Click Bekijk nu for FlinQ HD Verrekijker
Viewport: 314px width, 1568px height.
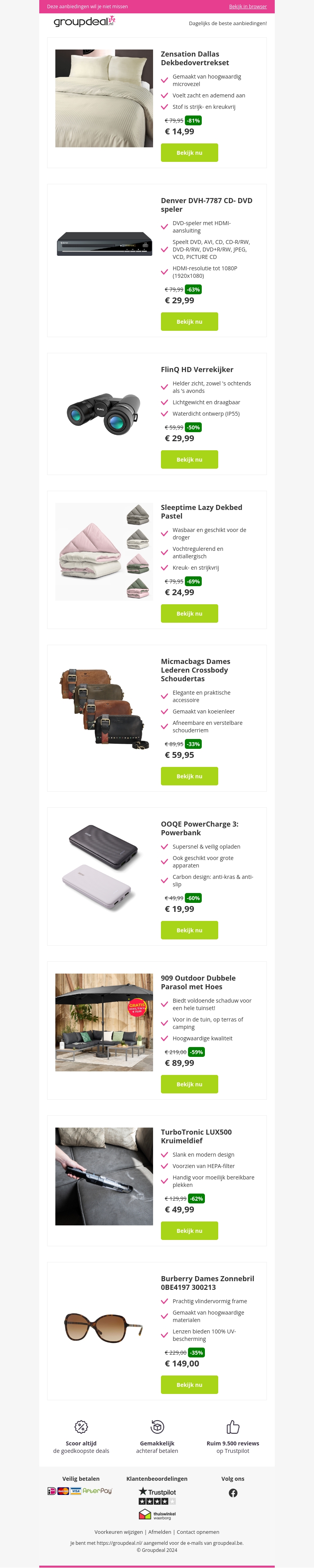[x=189, y=460]
